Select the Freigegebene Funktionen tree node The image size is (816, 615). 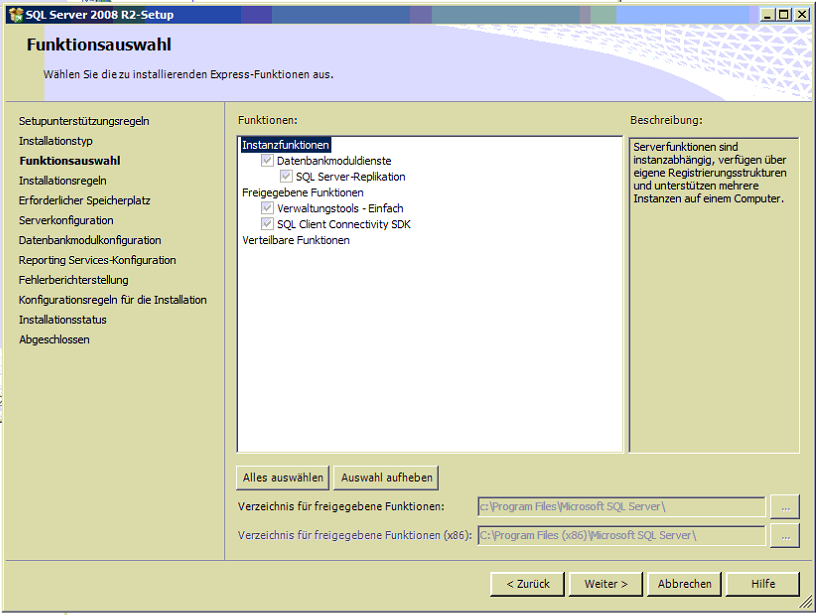coord(303,193)
